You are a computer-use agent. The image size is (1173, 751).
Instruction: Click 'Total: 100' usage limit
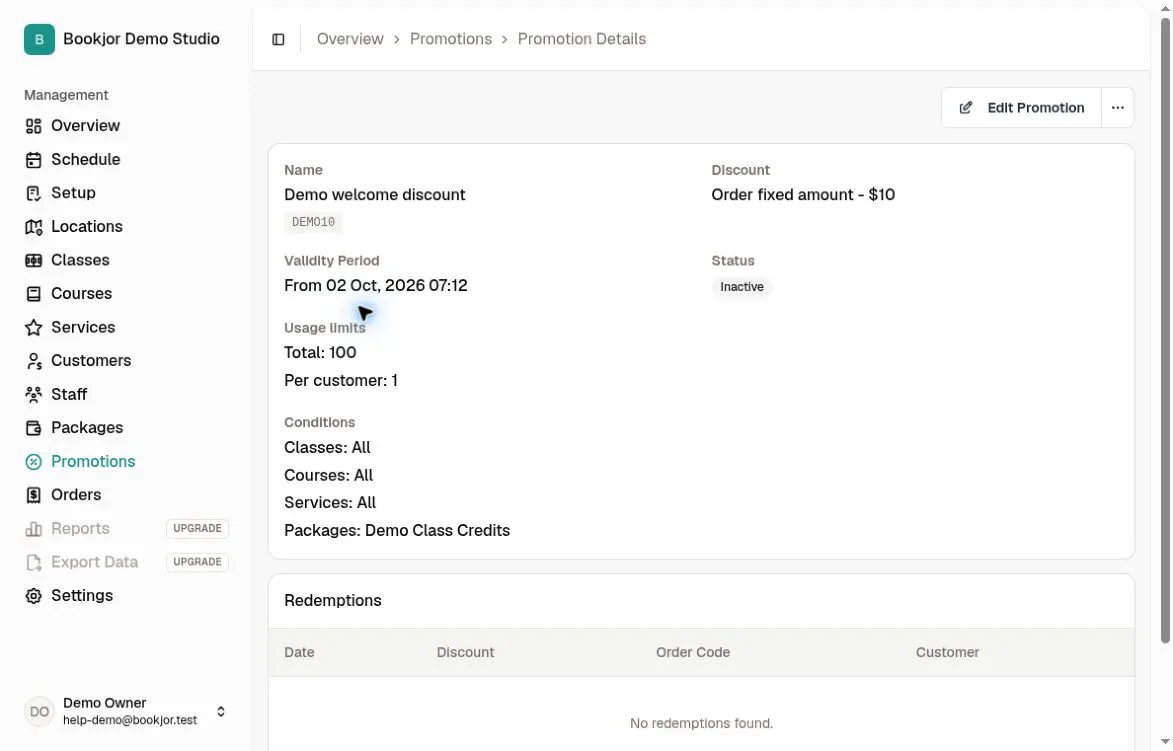(x=320, y=352)
